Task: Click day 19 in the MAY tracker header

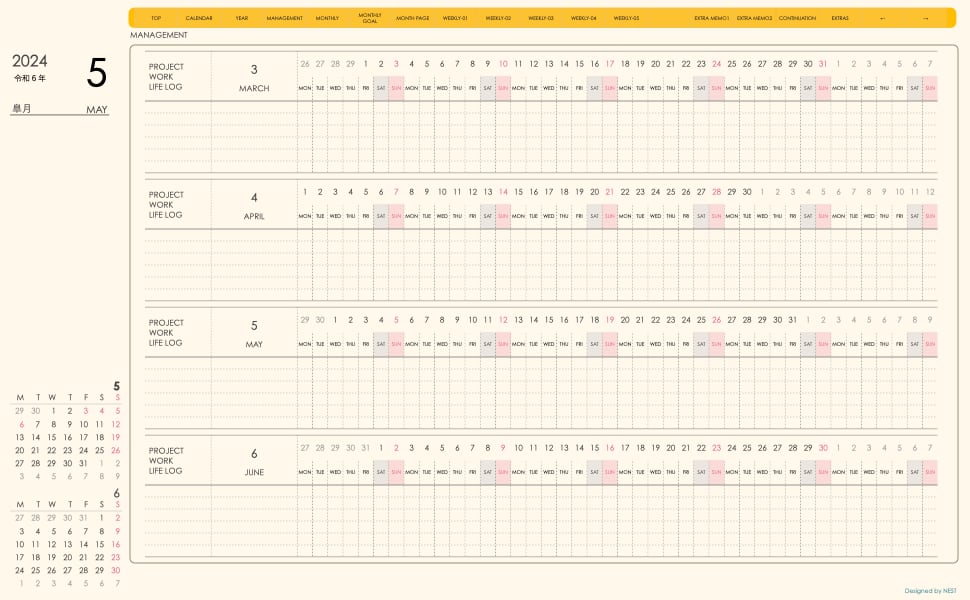Action: click(x=610, y=320)
